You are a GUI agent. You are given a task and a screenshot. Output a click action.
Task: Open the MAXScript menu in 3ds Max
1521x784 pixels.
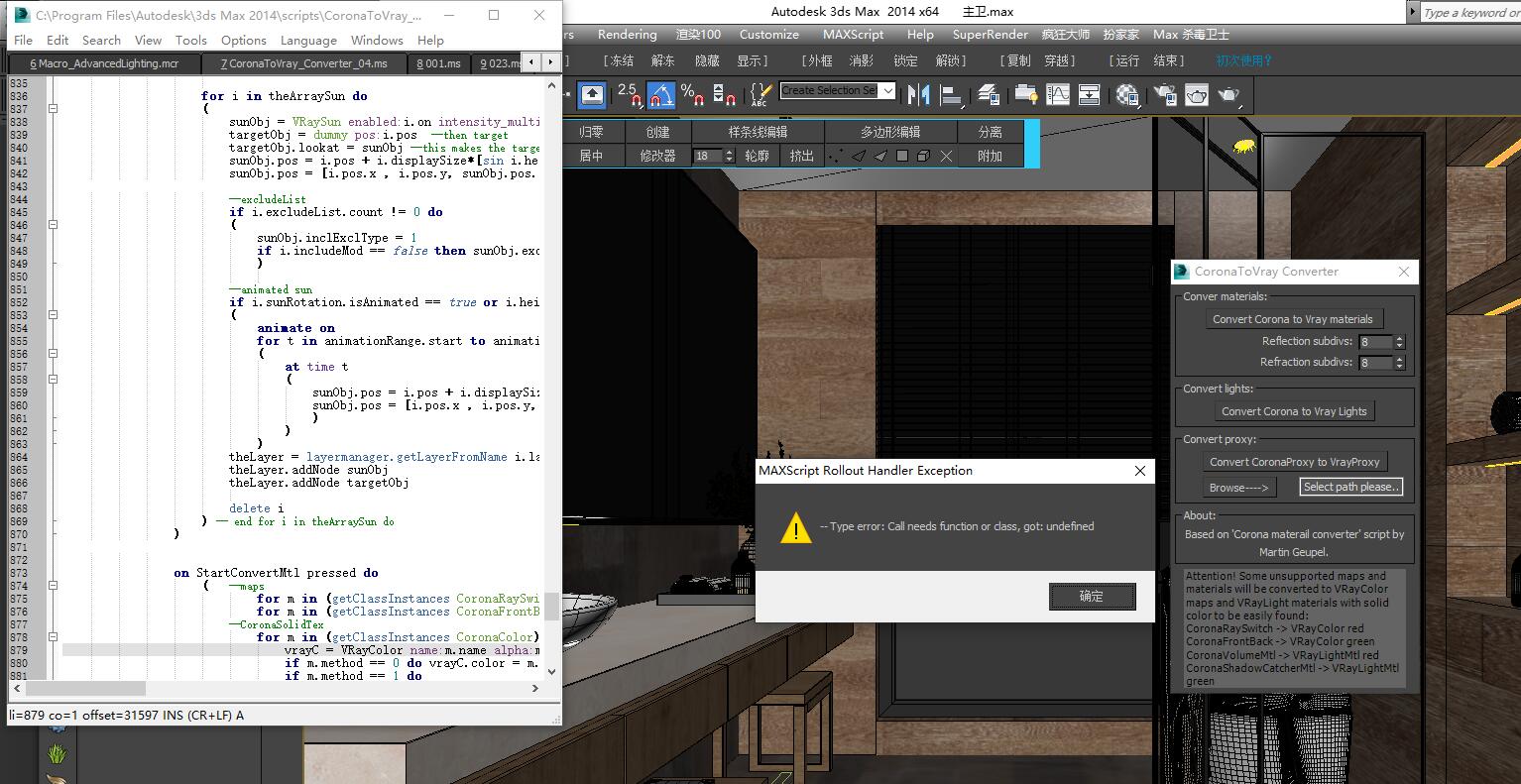pyautogui.click(x=853, y=34)
